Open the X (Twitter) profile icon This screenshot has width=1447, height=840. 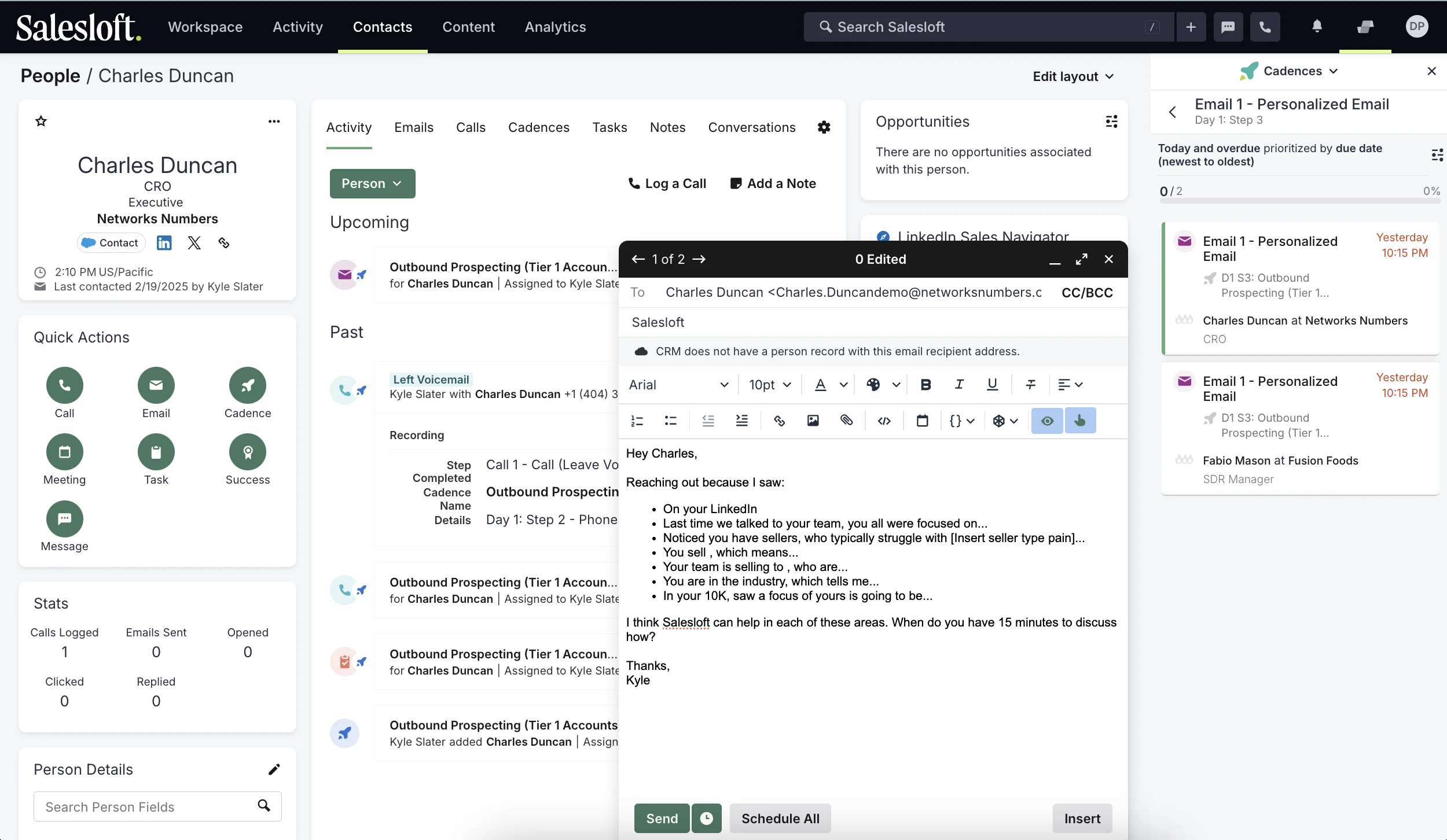pyautogui.click(x=194, y=243)
